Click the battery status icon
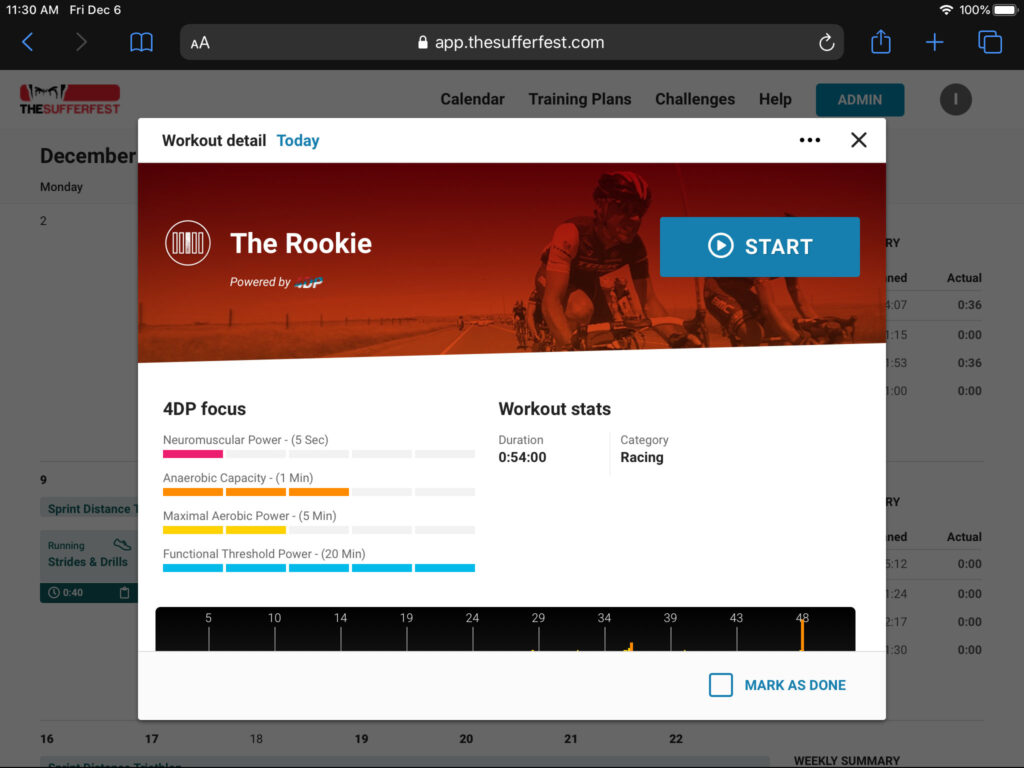This screenshot has width=1024, height=768. pyautogui.click(x=1006, y=10)
